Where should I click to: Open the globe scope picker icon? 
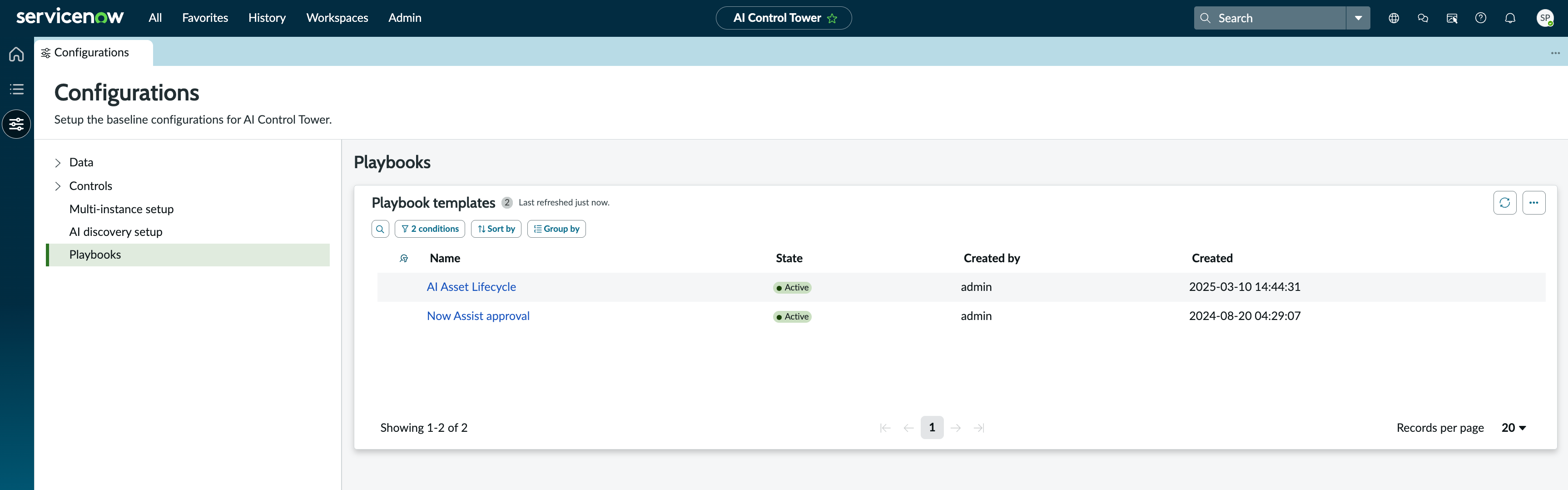coord(1393,18)
